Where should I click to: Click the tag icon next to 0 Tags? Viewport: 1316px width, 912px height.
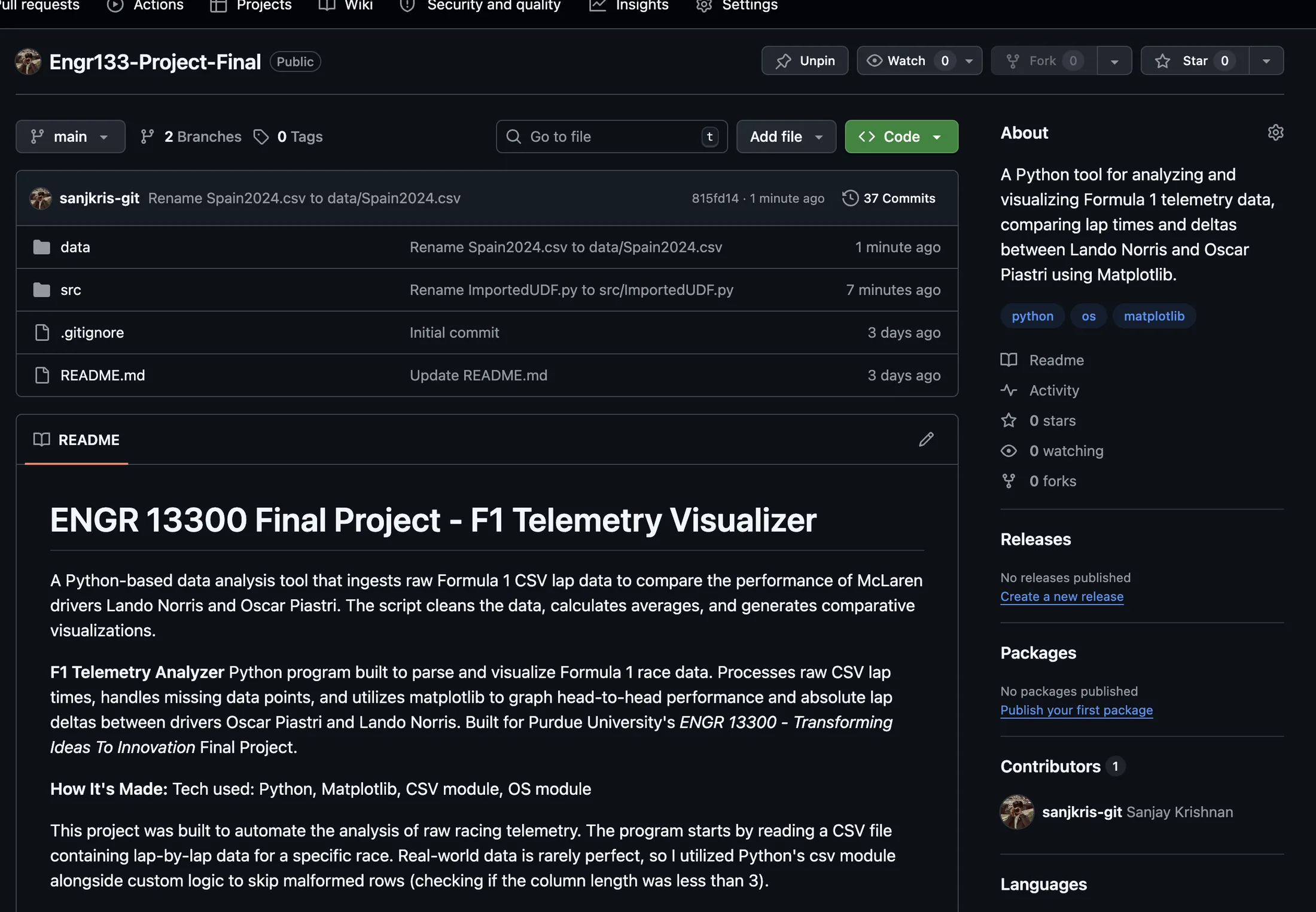(x=261, y=137)
